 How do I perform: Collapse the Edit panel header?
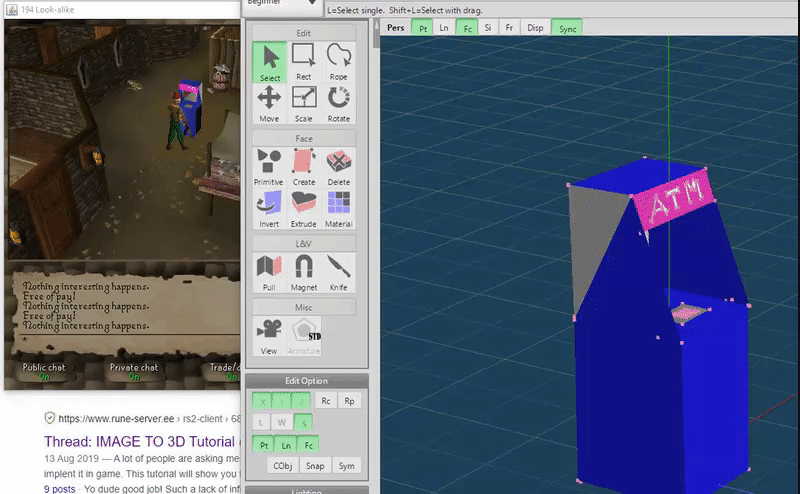pos(304,33)
